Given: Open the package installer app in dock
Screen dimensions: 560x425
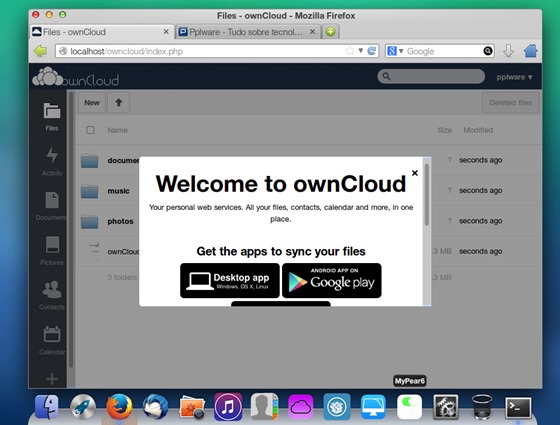Looking at the screenshot, I should point(337,407).
